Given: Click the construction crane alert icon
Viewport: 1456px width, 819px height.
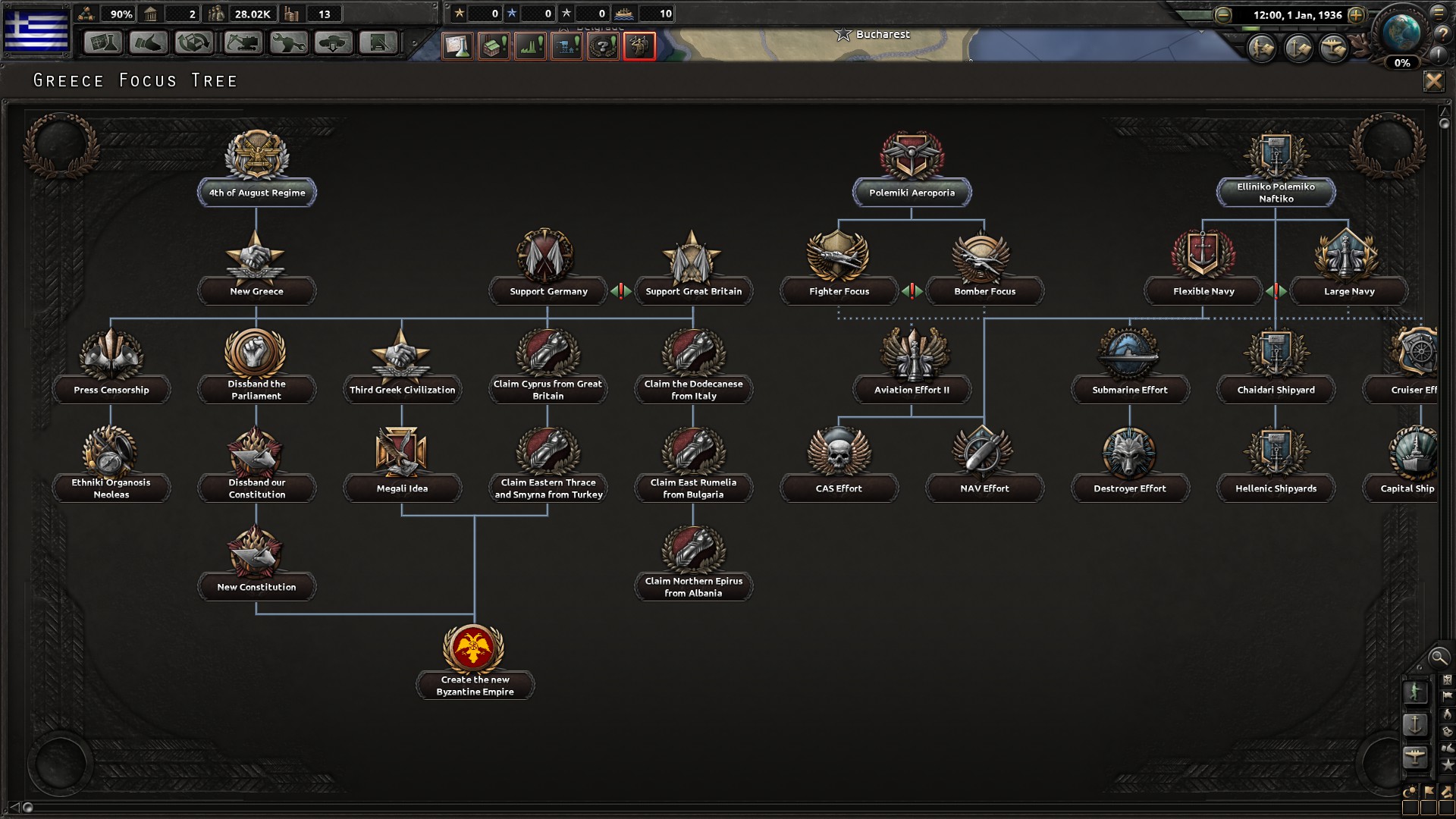Looking at the screenshot, I should point(566,46).
